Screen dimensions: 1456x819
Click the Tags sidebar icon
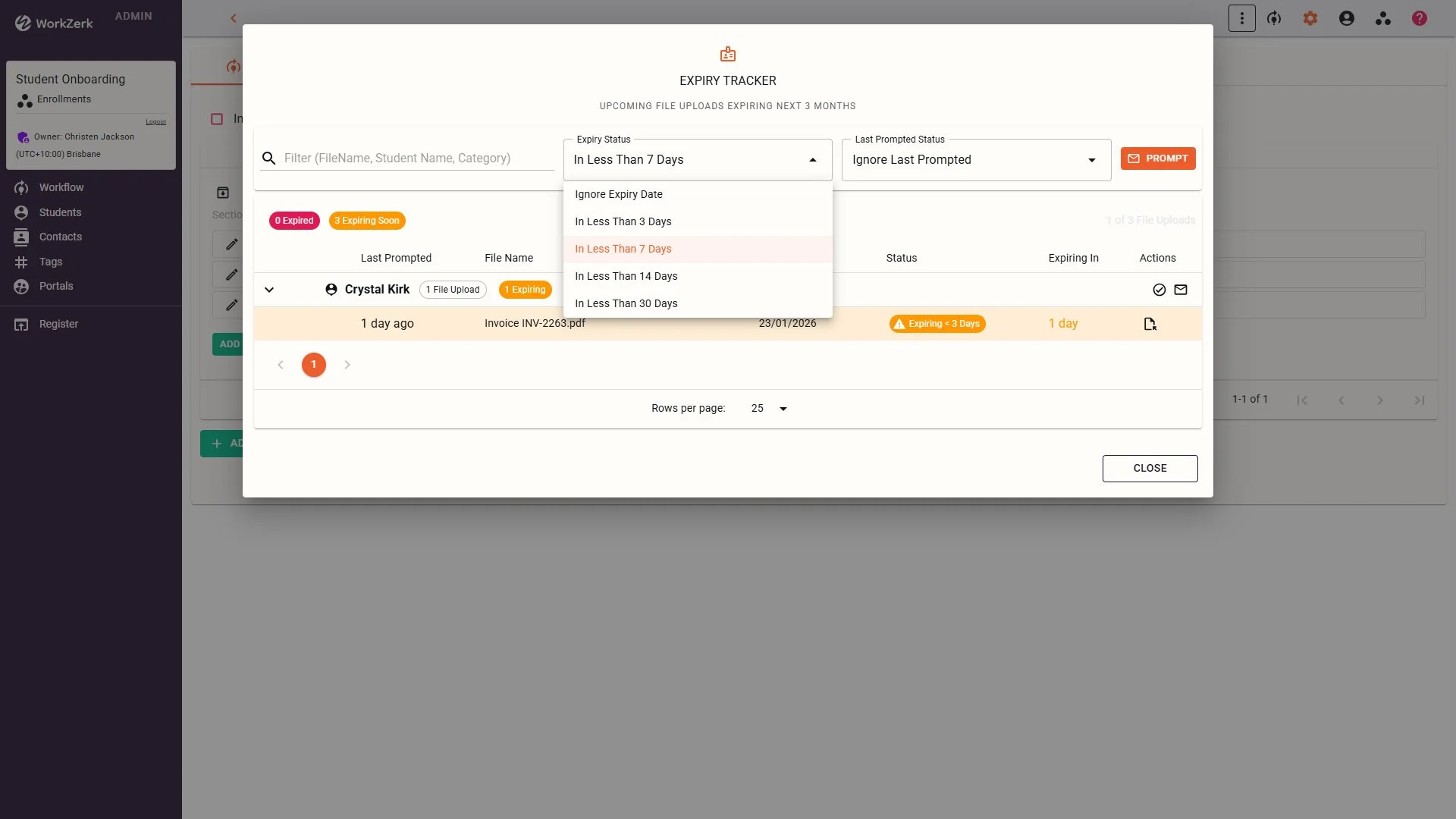21,262
